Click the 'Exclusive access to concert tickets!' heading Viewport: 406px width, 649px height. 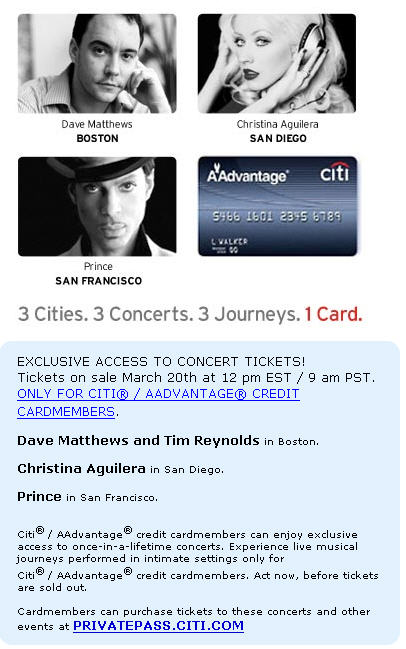161,361
